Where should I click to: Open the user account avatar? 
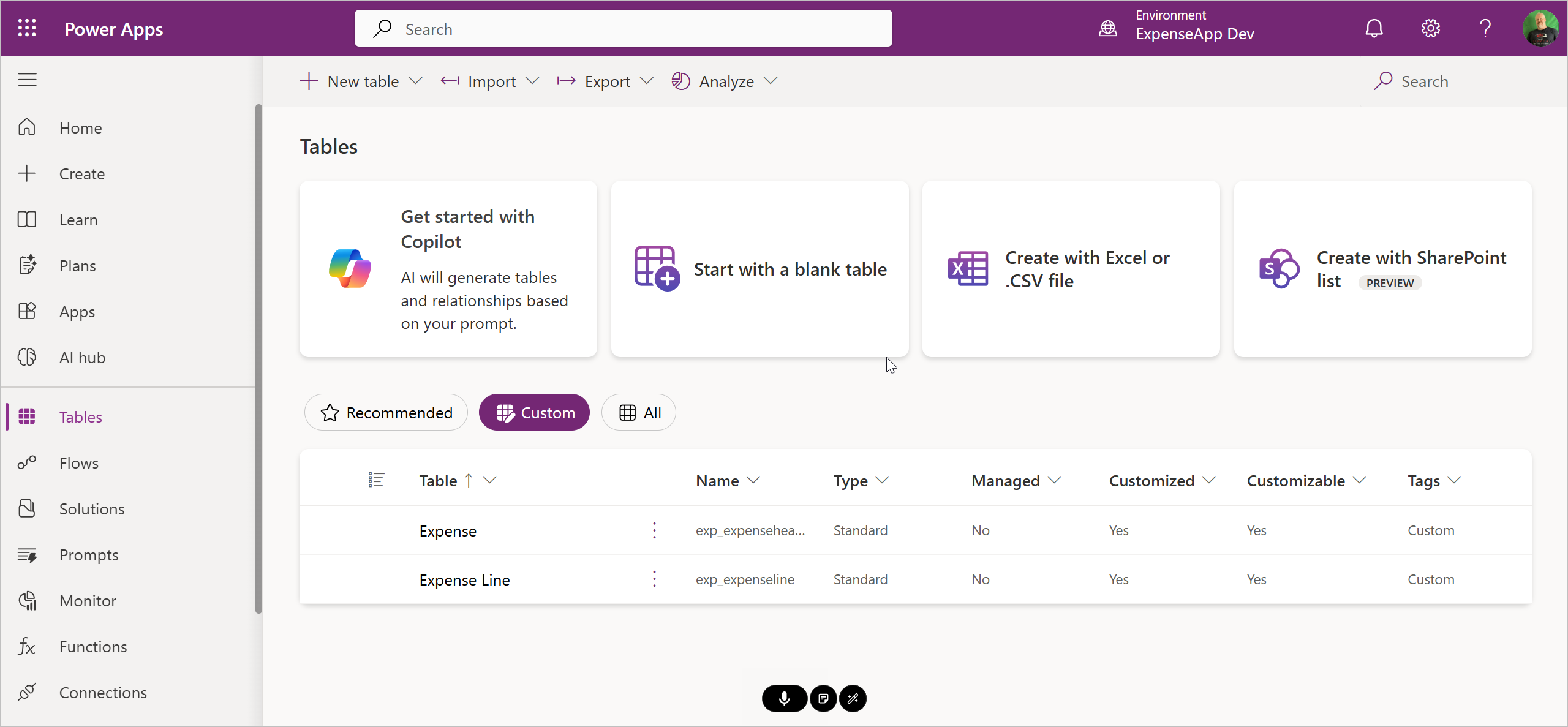(x=1540, y=28)
